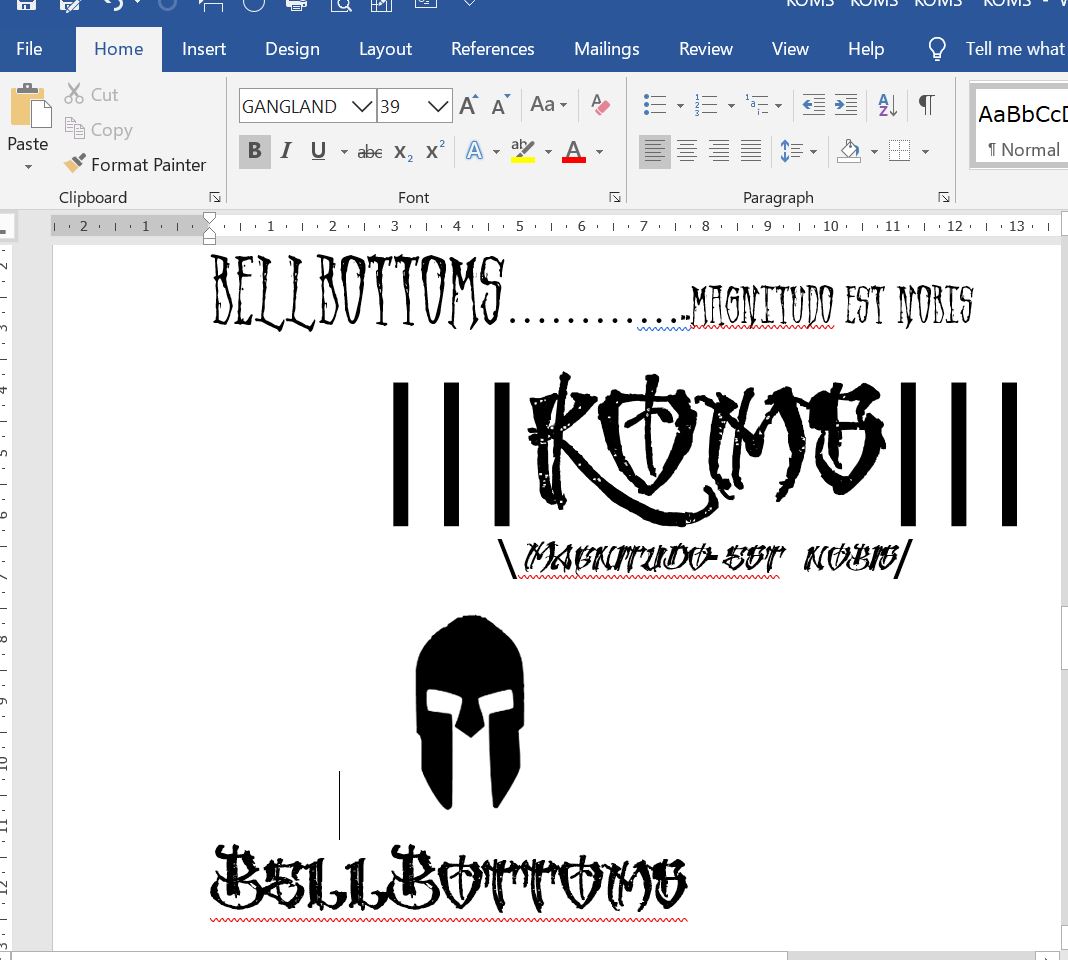Click the Increase Font Size icon

[x=468, y=105]
